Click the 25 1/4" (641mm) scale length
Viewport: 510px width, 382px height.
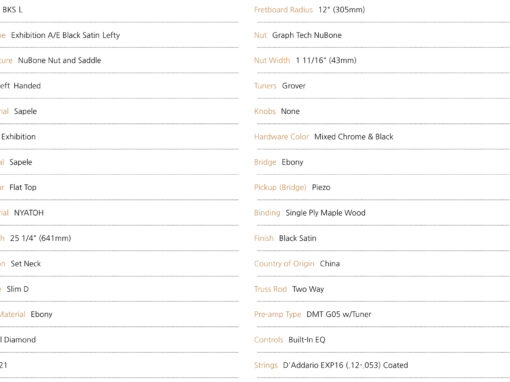[x=40, y=238]
